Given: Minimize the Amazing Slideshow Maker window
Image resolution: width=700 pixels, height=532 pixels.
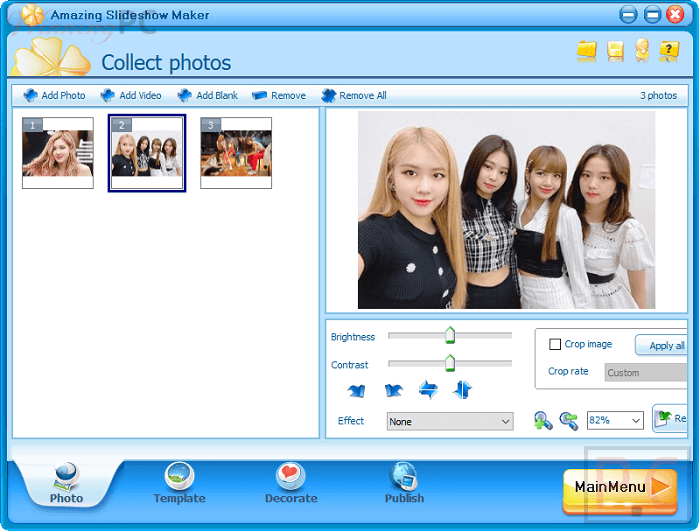Looking at the screenshot, I should [628, 15].
